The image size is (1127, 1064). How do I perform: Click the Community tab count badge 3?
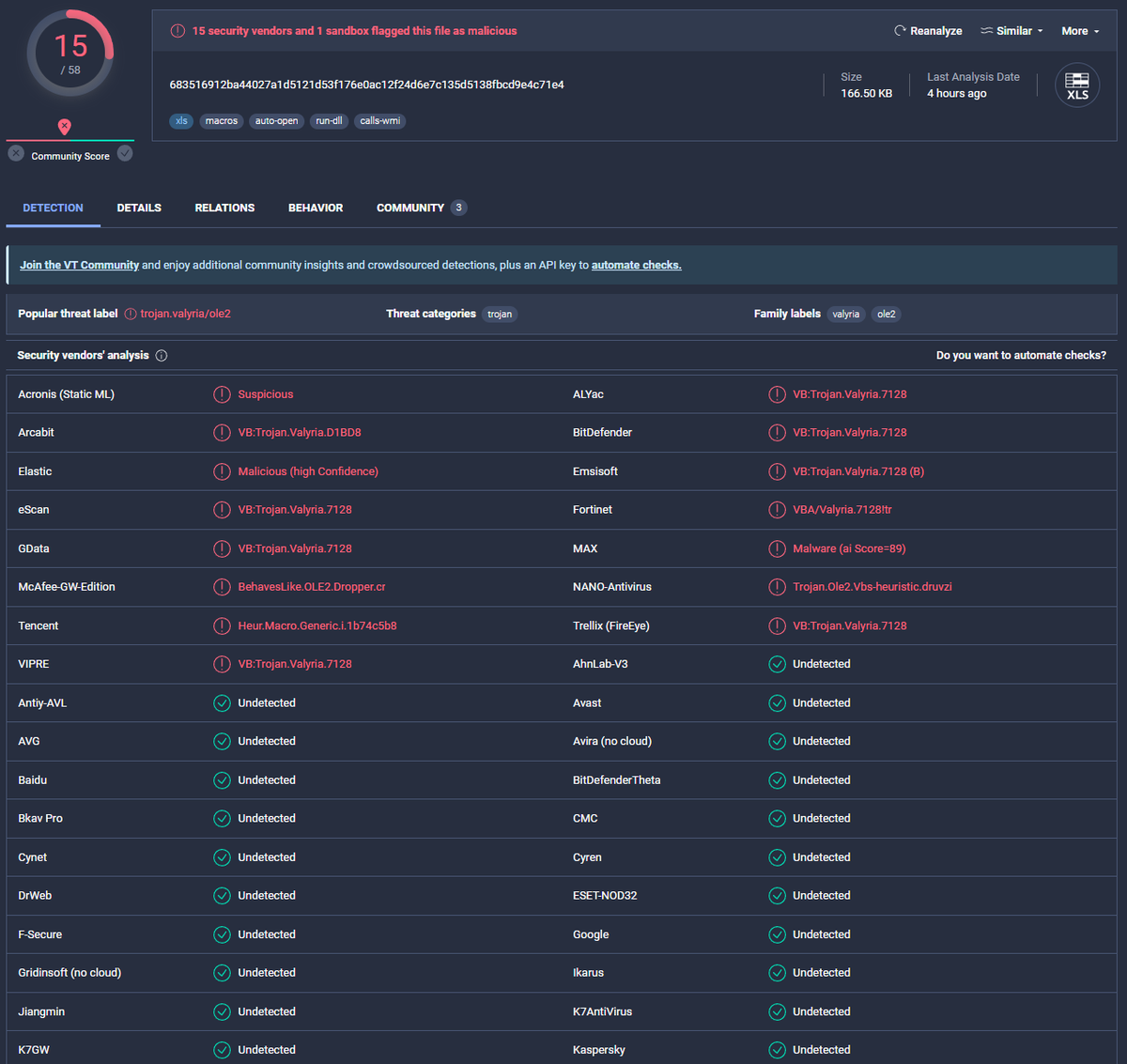click(x=458, y=208)
